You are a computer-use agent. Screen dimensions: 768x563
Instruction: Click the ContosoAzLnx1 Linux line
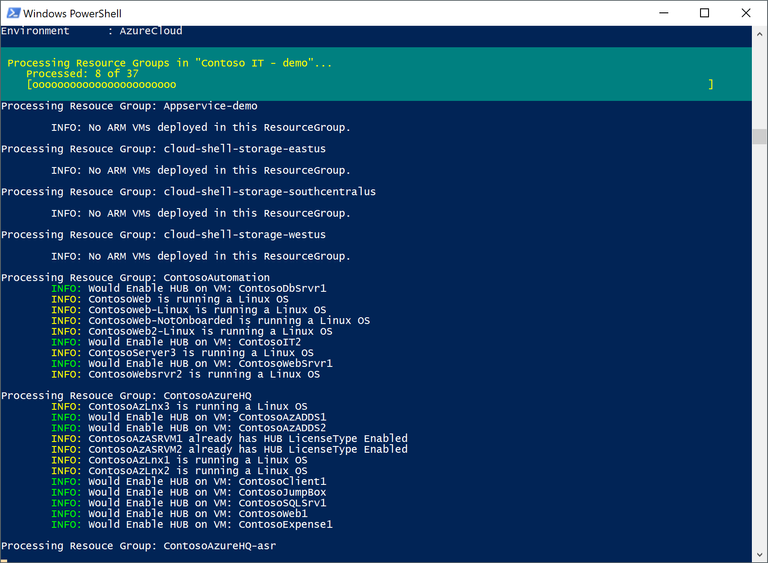(179, 460)
